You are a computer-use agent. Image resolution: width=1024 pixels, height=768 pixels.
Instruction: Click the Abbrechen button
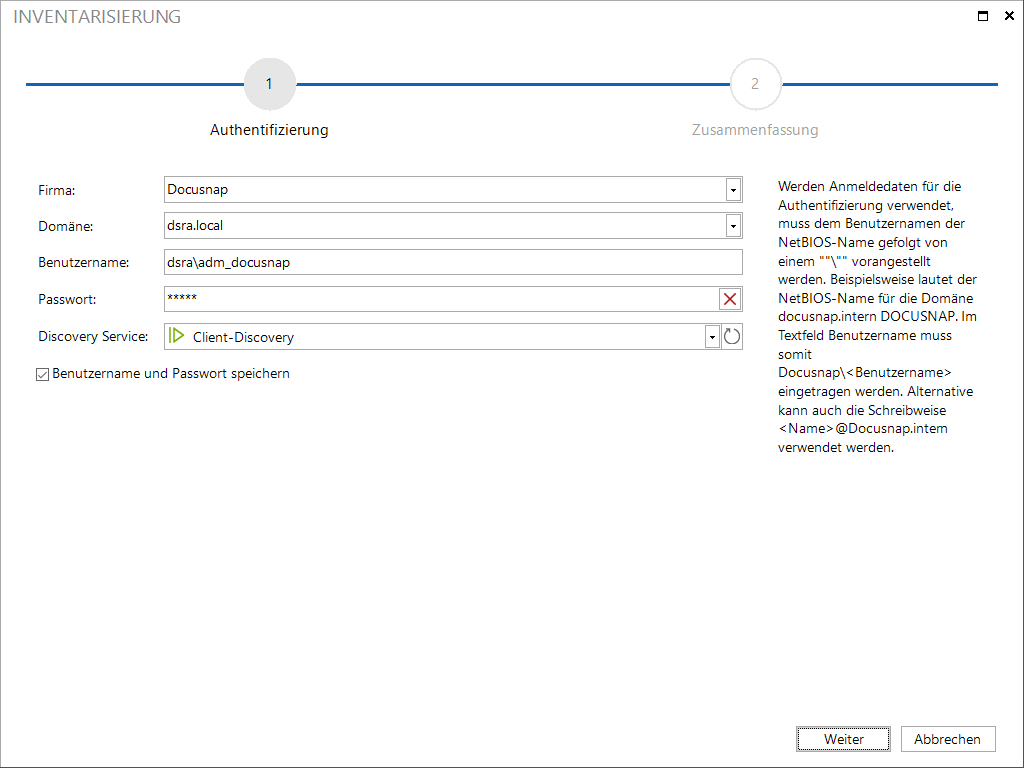[x=948, y=739]
